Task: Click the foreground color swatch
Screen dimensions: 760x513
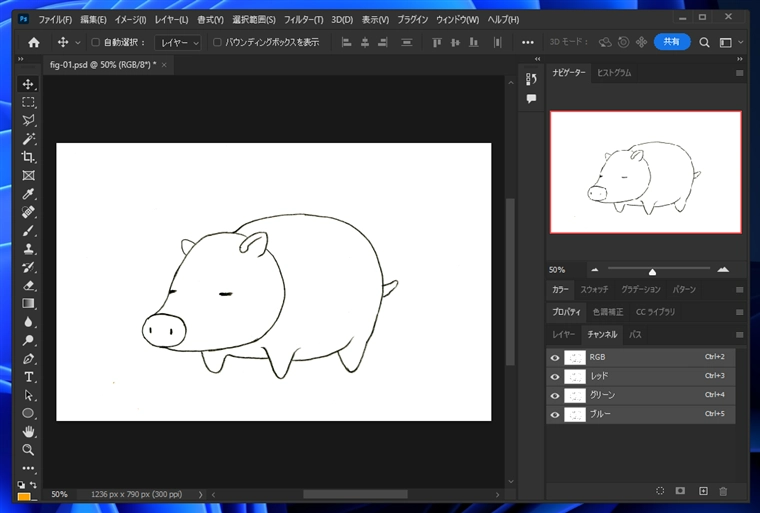Action: tap(24, 497)
